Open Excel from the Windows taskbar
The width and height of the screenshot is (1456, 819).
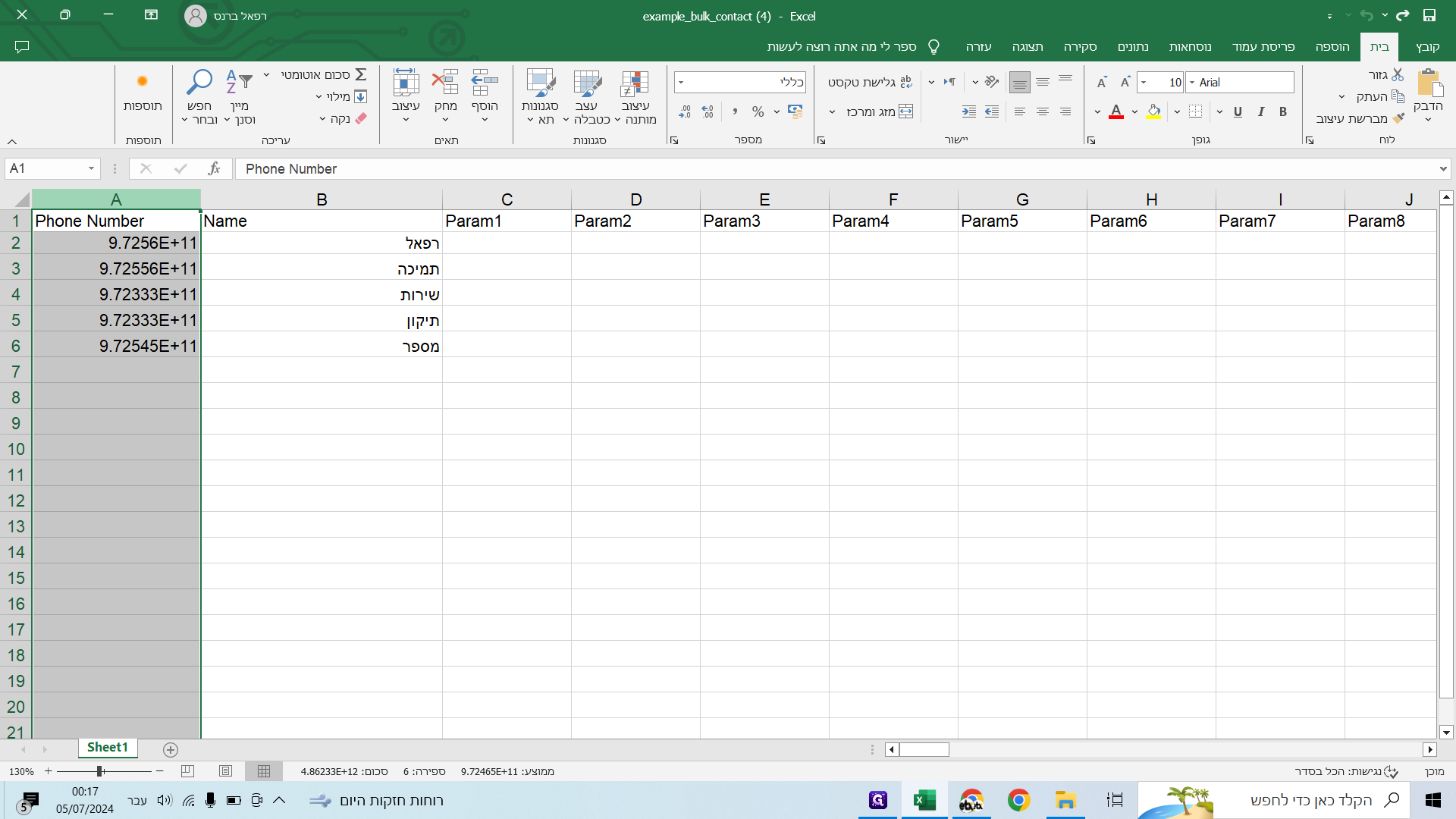point(924,800)
